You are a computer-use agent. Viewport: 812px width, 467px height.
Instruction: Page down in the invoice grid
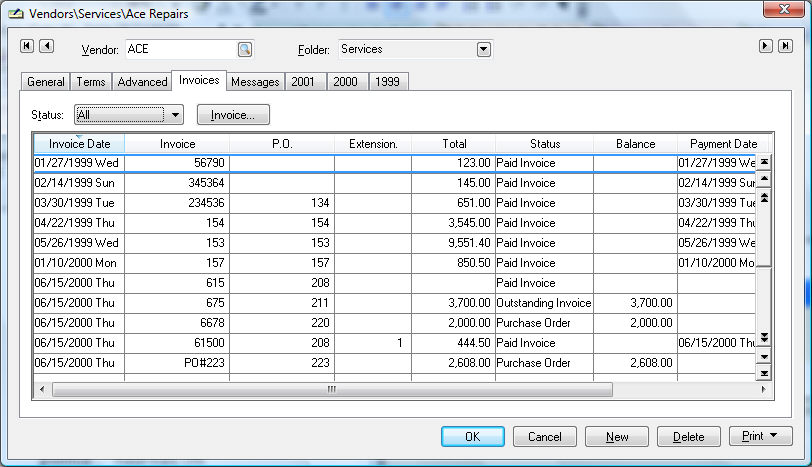coord(764,338)
